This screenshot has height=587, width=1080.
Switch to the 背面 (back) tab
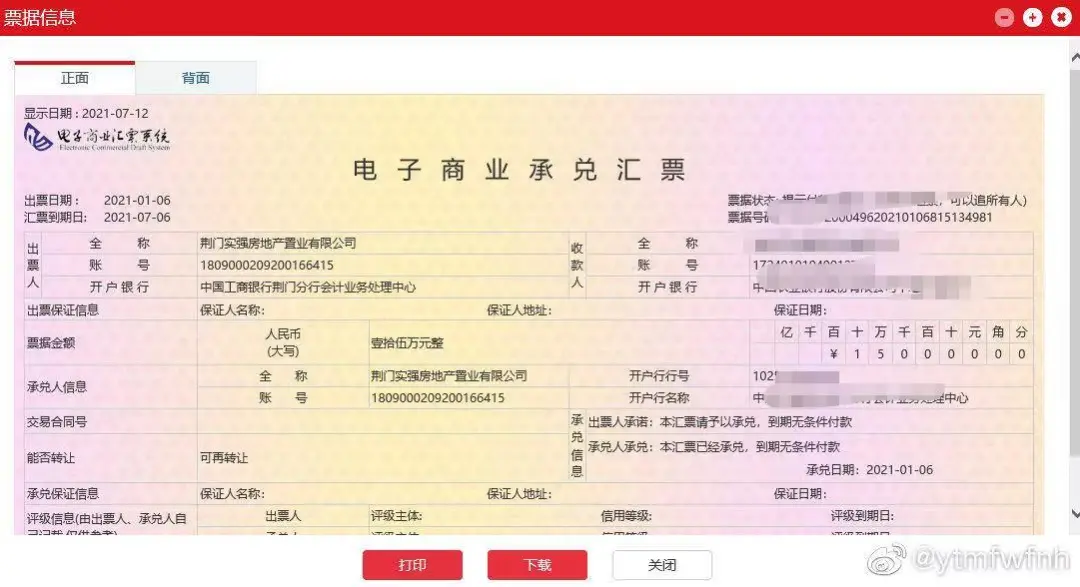[x=196, y=77]
